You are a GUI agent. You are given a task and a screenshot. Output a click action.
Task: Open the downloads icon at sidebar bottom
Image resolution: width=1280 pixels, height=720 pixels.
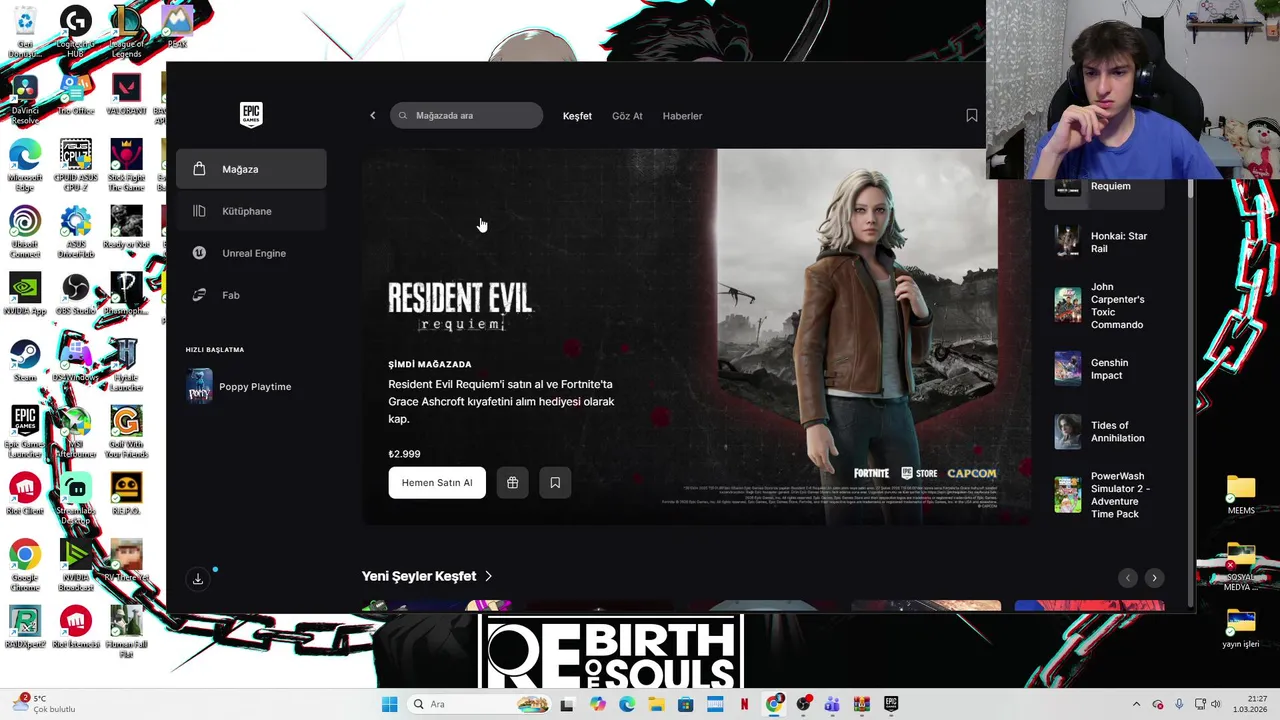[198, 579]
